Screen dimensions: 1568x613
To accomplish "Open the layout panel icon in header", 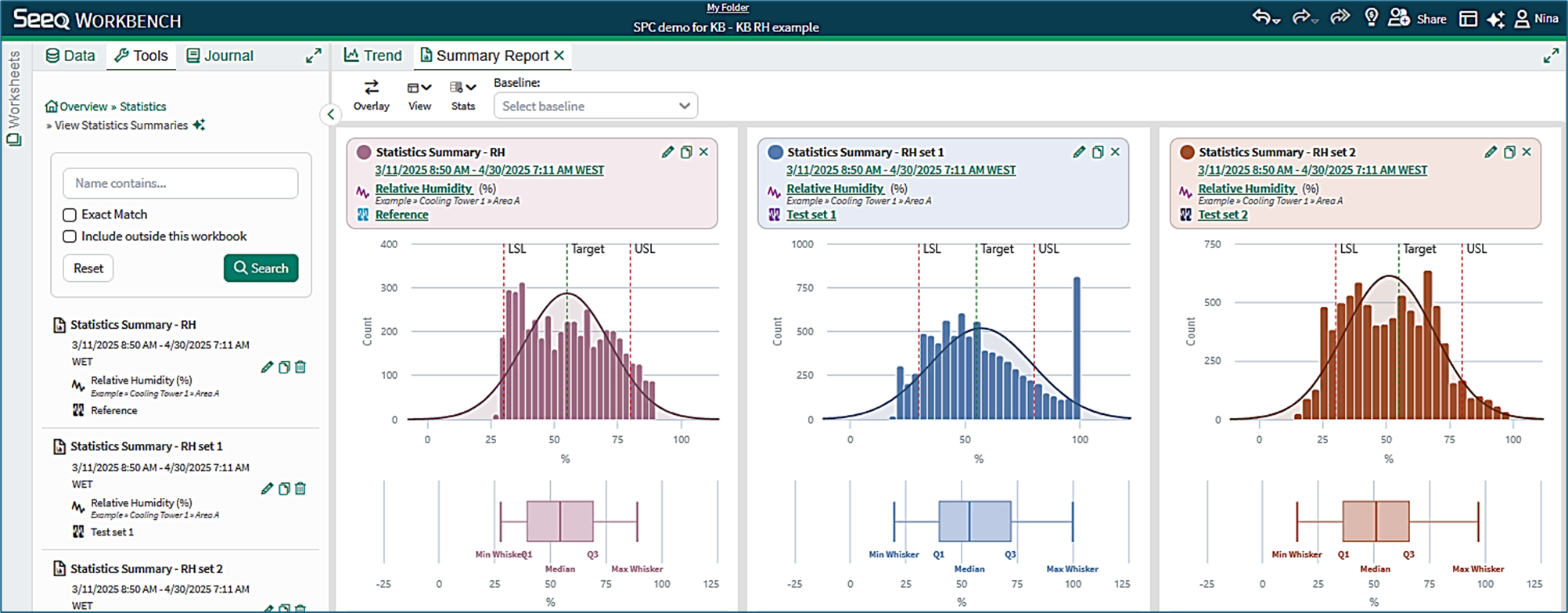I will pos(1468,18).
